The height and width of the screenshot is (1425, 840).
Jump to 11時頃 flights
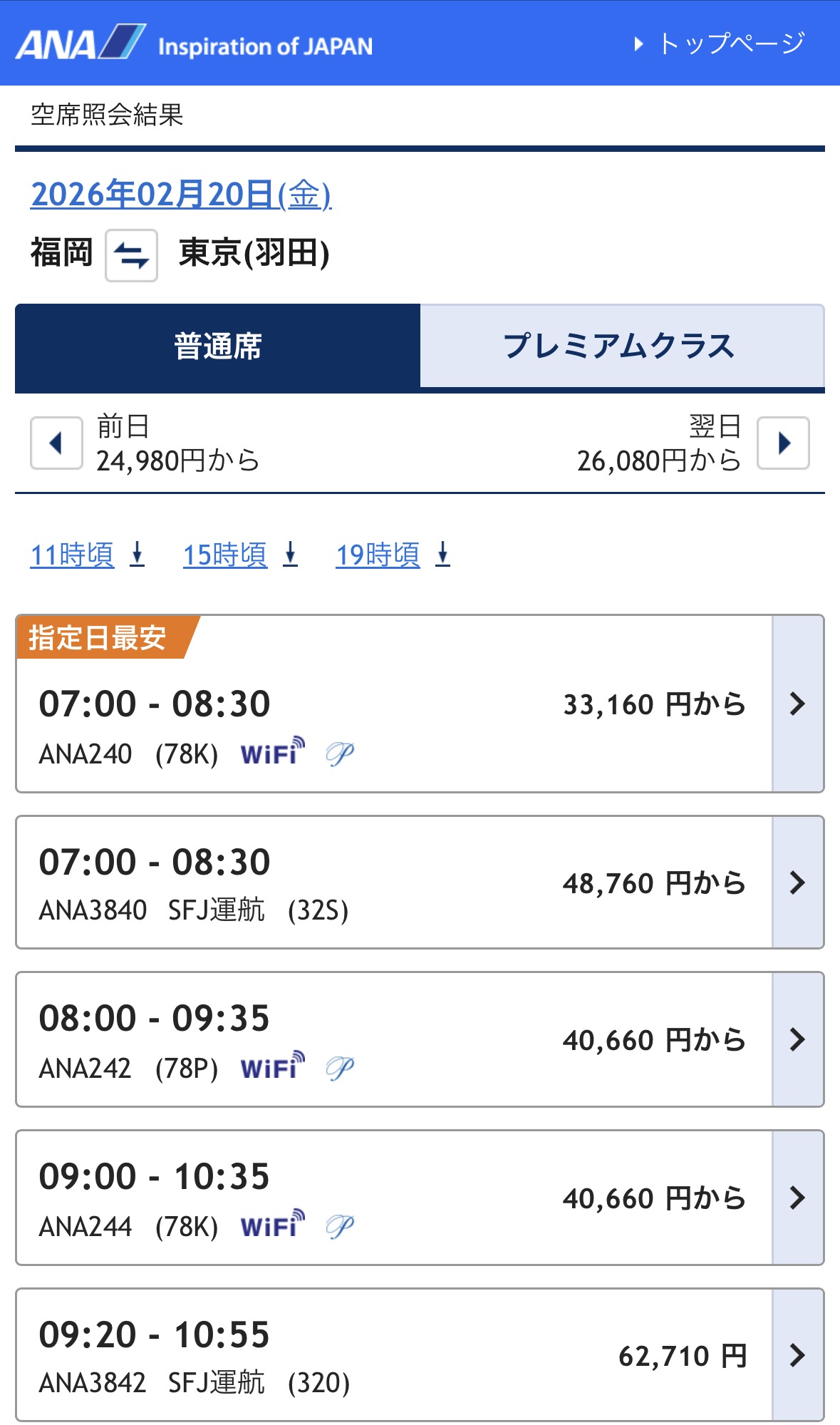(87, 555)
